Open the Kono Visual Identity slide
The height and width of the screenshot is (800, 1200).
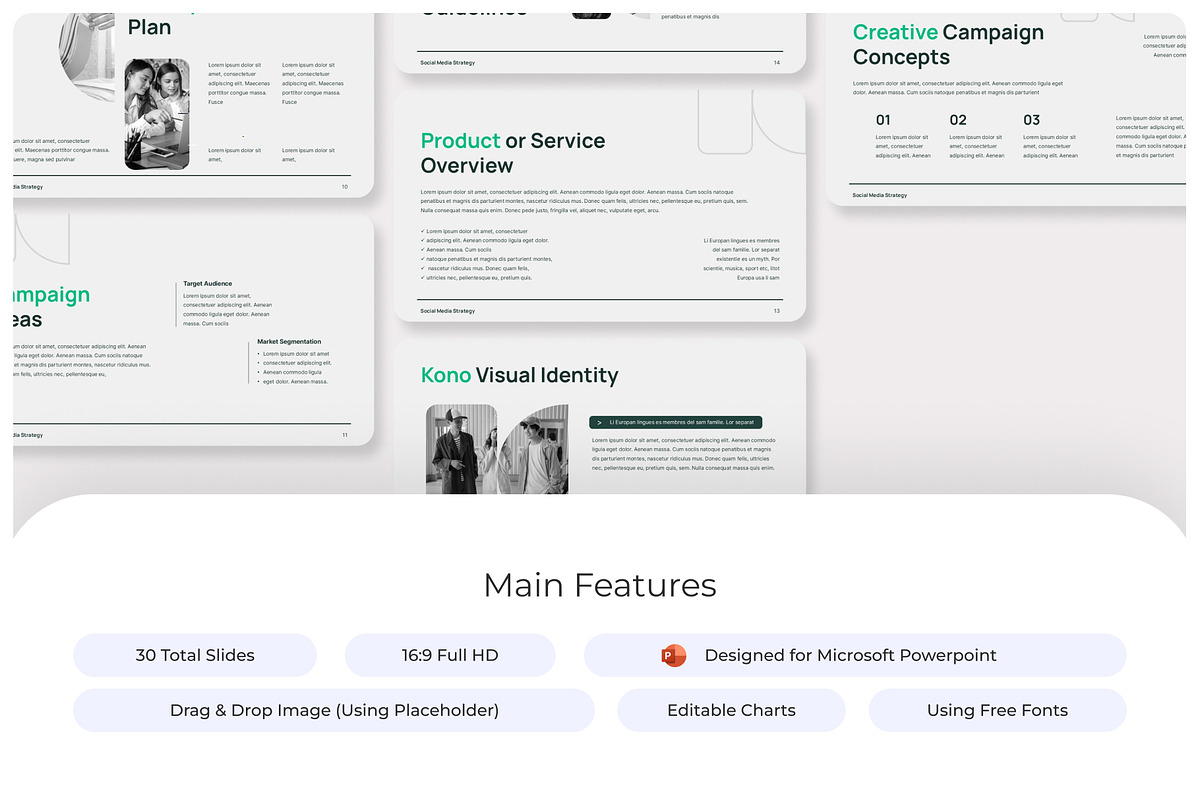coord(600,416)
